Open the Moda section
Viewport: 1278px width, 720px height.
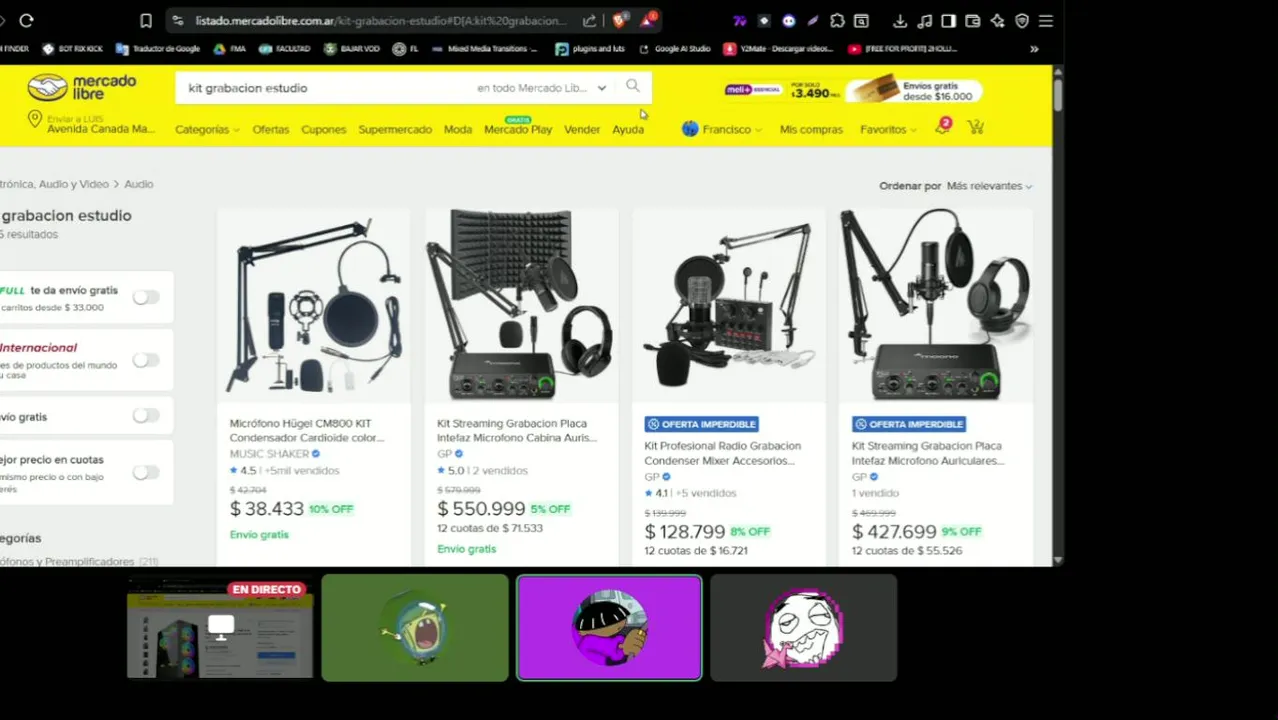point(458,129)
